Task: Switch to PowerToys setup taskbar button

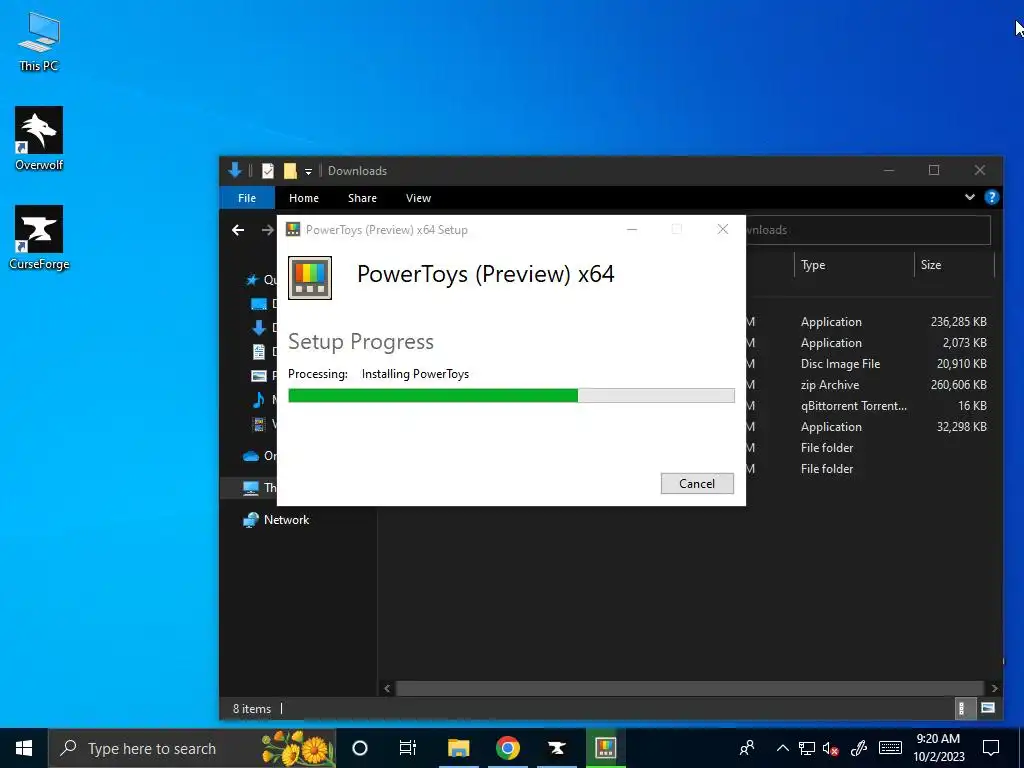Action: pos(605,748)
